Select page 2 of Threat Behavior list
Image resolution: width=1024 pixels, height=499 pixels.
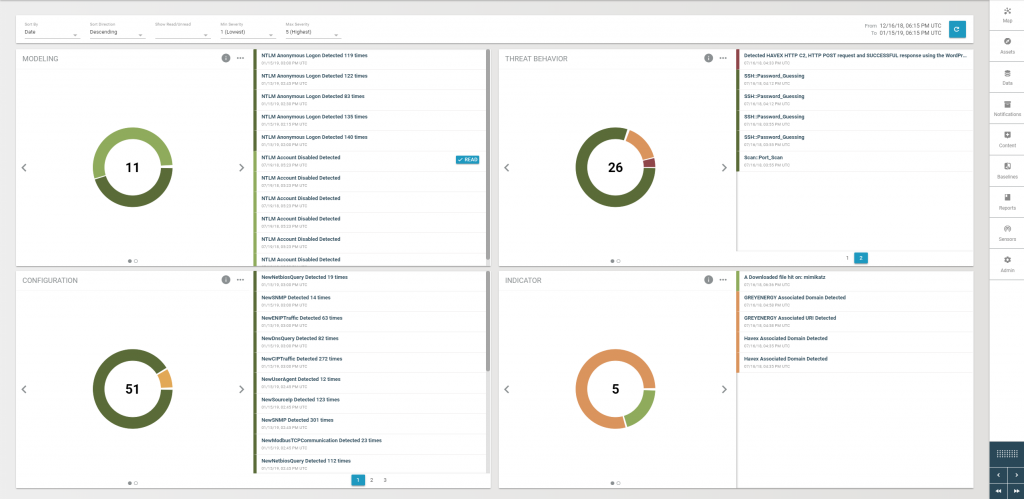click(861, 258)
